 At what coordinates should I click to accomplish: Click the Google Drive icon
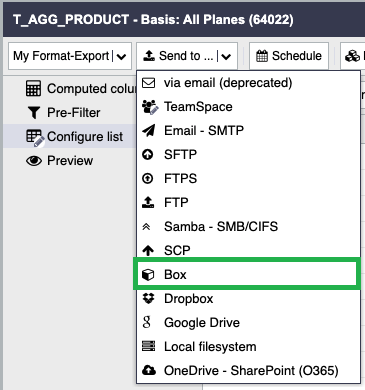[x=146, y=322]
